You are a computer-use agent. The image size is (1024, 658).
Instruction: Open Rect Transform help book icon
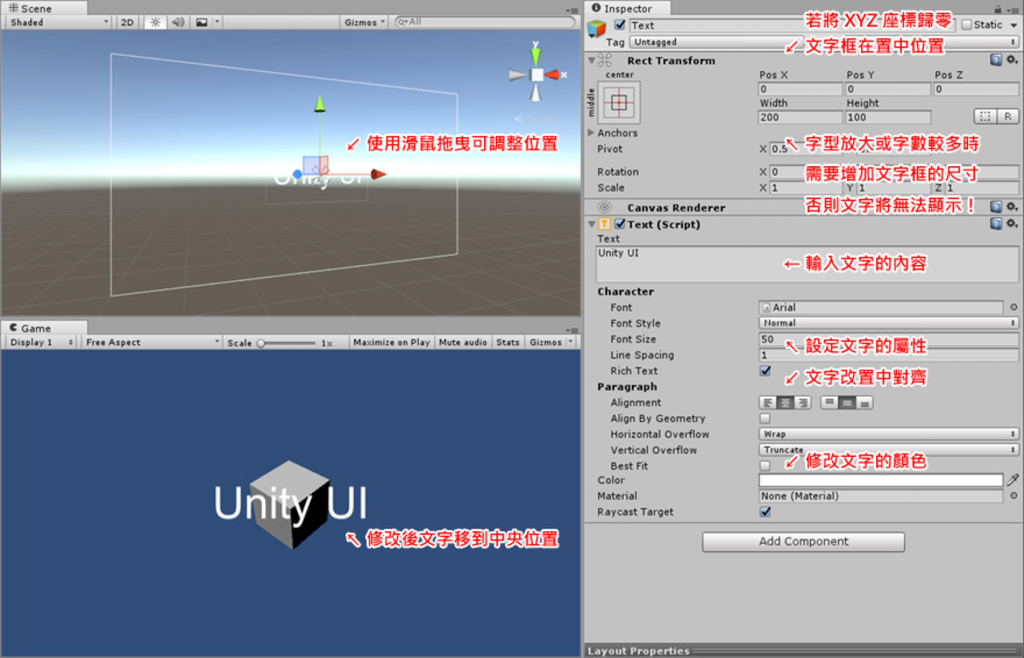[x=995, y=60]
